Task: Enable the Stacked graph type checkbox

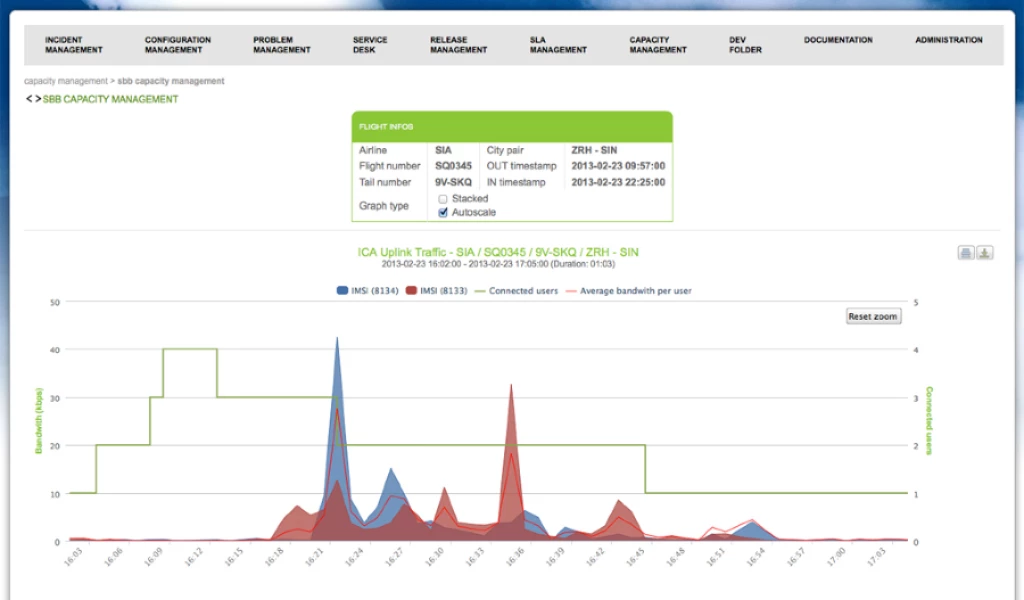Action: coord(443,199)
